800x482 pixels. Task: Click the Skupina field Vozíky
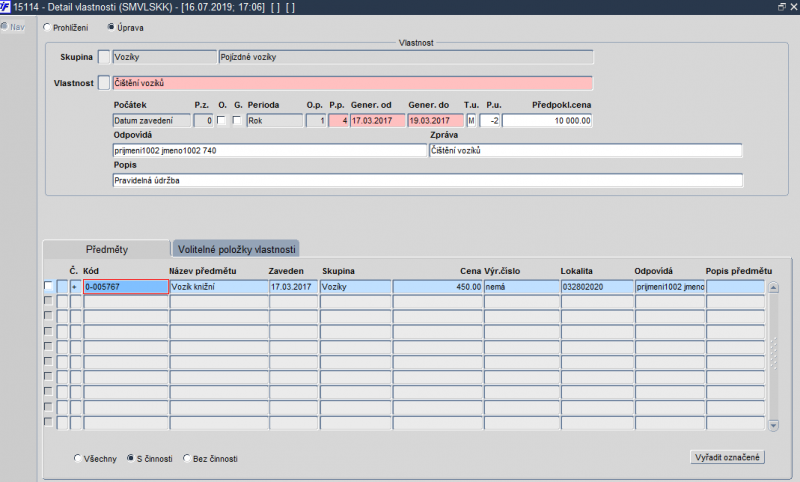pos(164,57)
